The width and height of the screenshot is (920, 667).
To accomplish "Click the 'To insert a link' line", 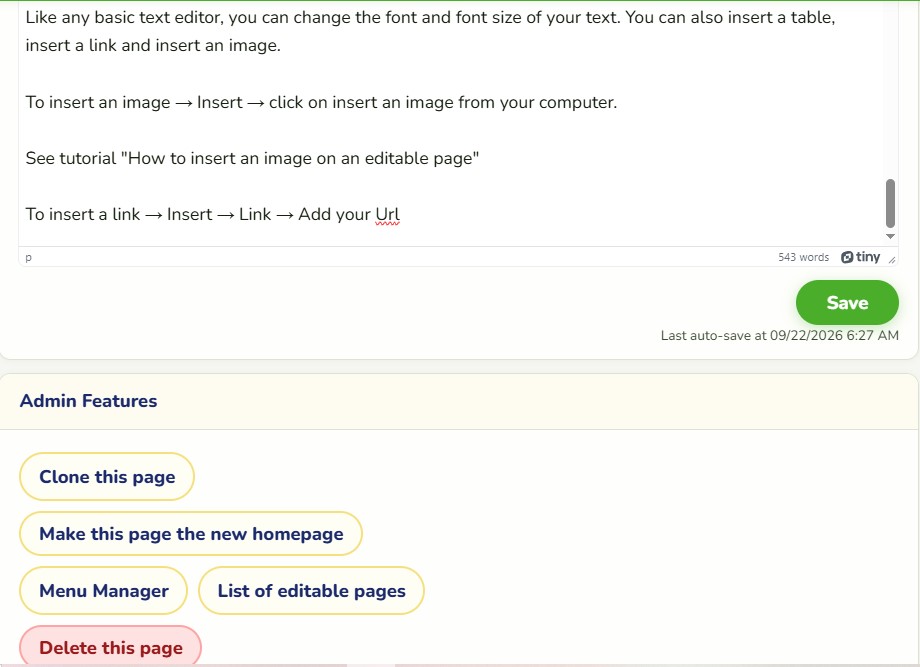I will 212,214.
